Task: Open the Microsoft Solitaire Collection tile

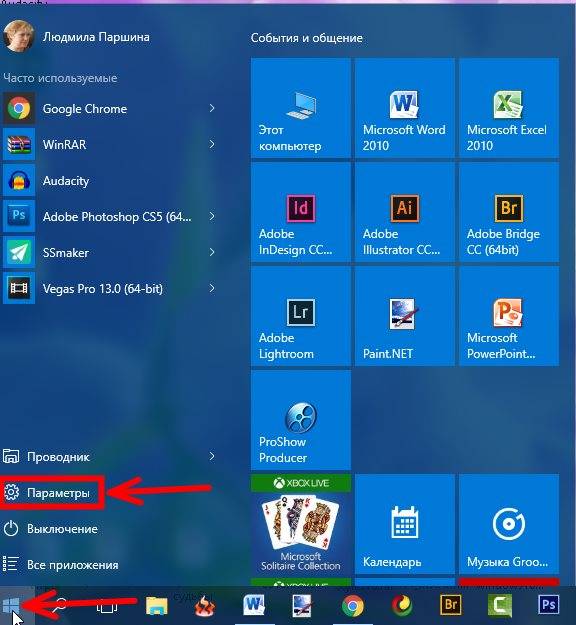Action: [x=301, y=524]
